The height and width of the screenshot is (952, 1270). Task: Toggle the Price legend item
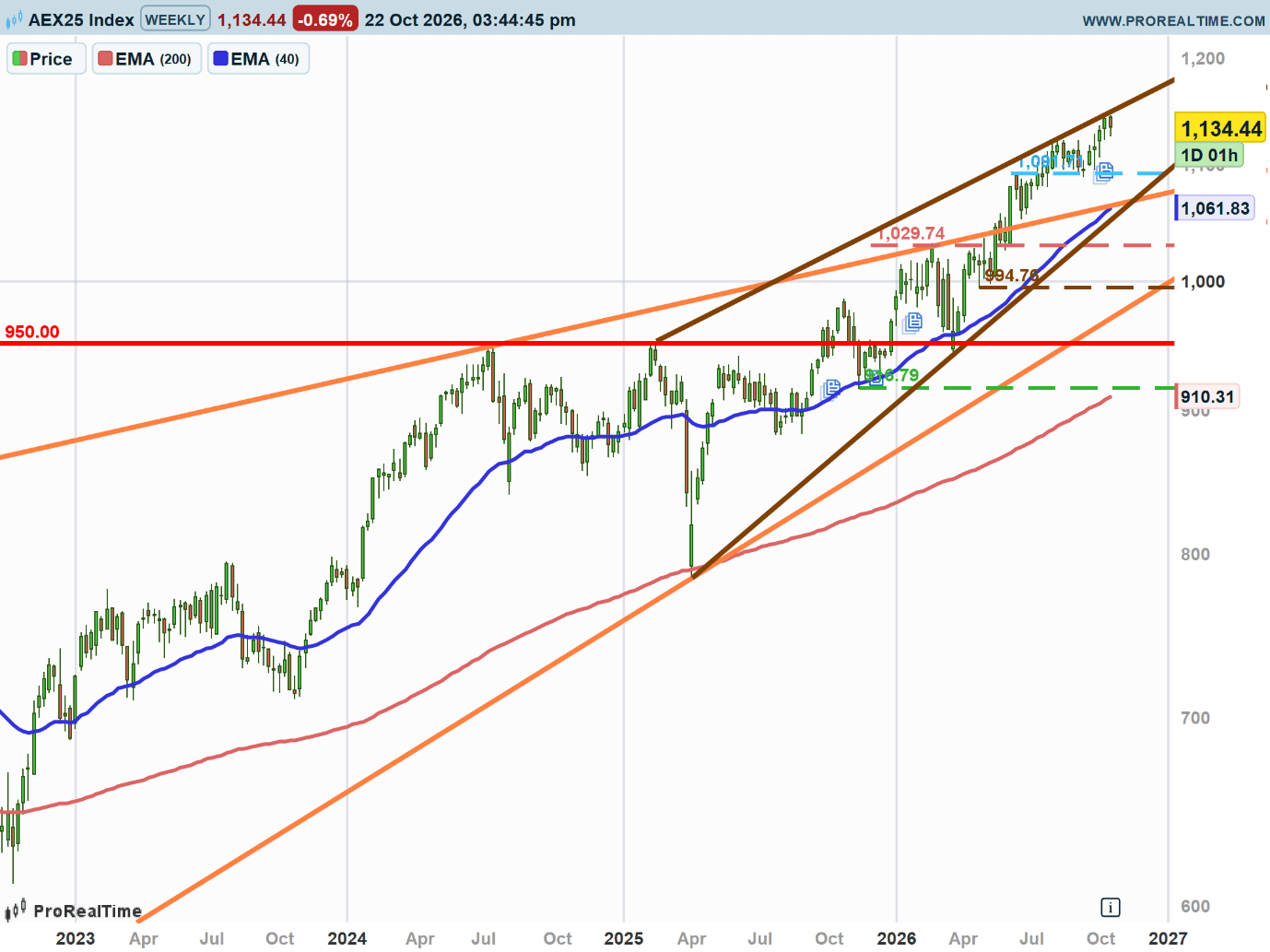point(46,59)
